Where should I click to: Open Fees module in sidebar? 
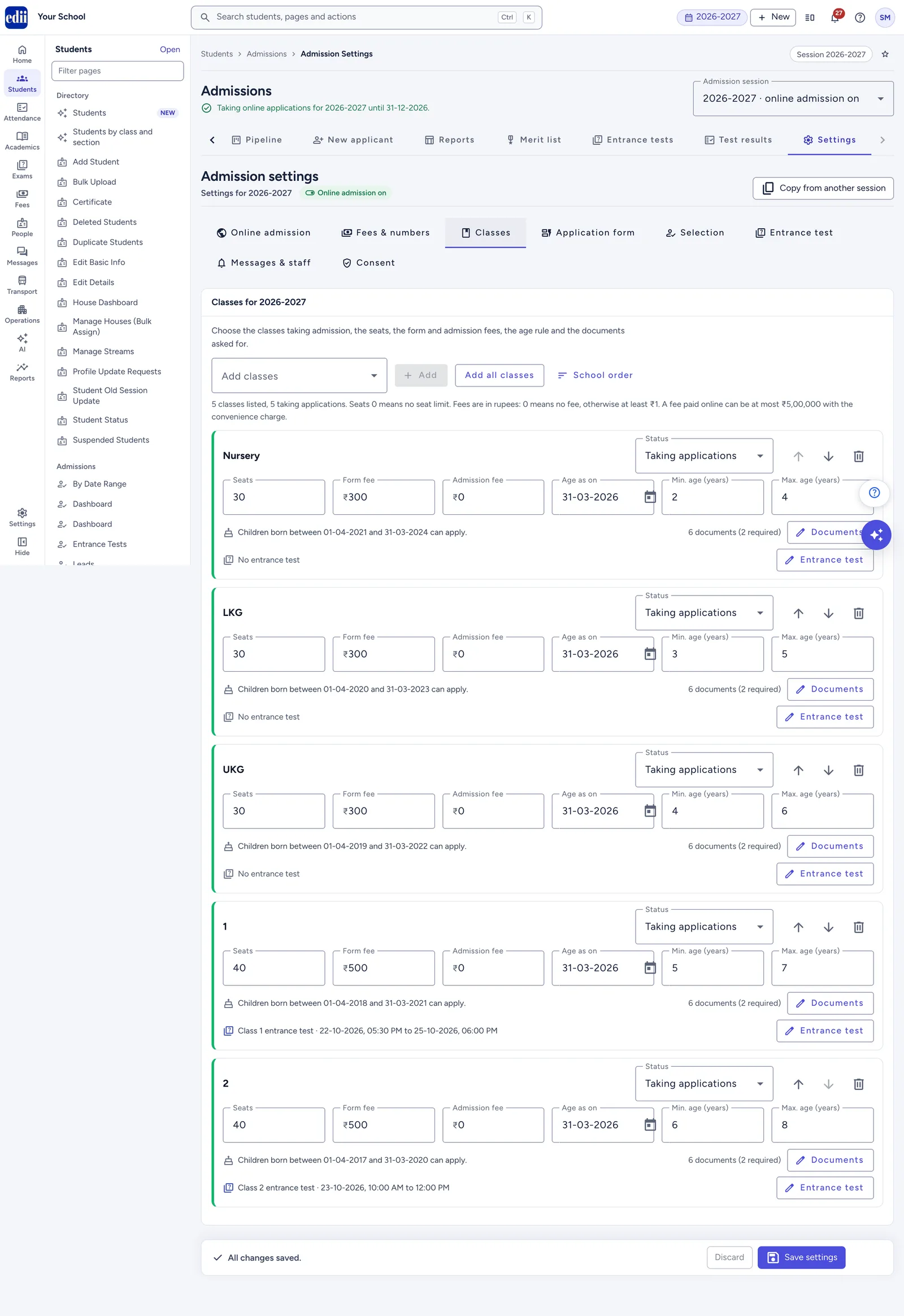tap(22, 199)
